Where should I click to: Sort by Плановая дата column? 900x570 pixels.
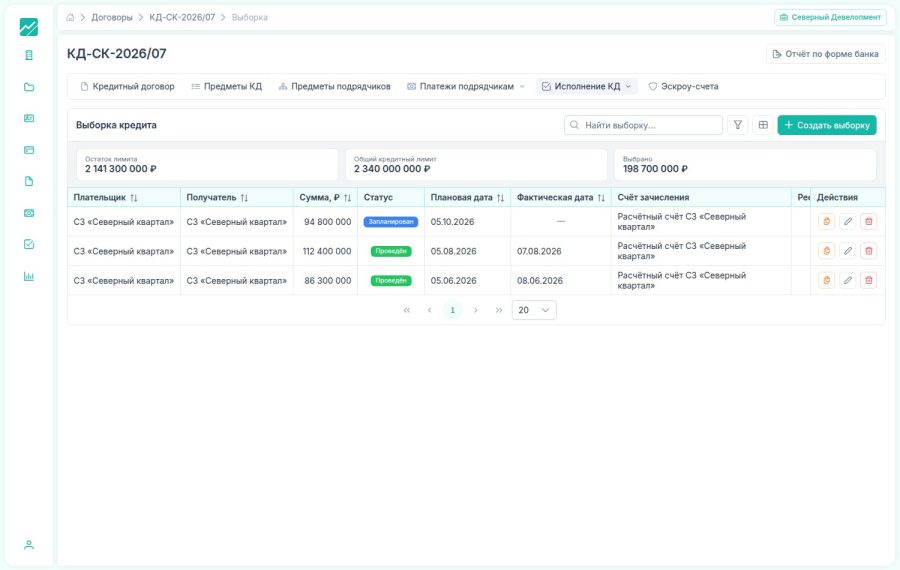pos(501,197)
